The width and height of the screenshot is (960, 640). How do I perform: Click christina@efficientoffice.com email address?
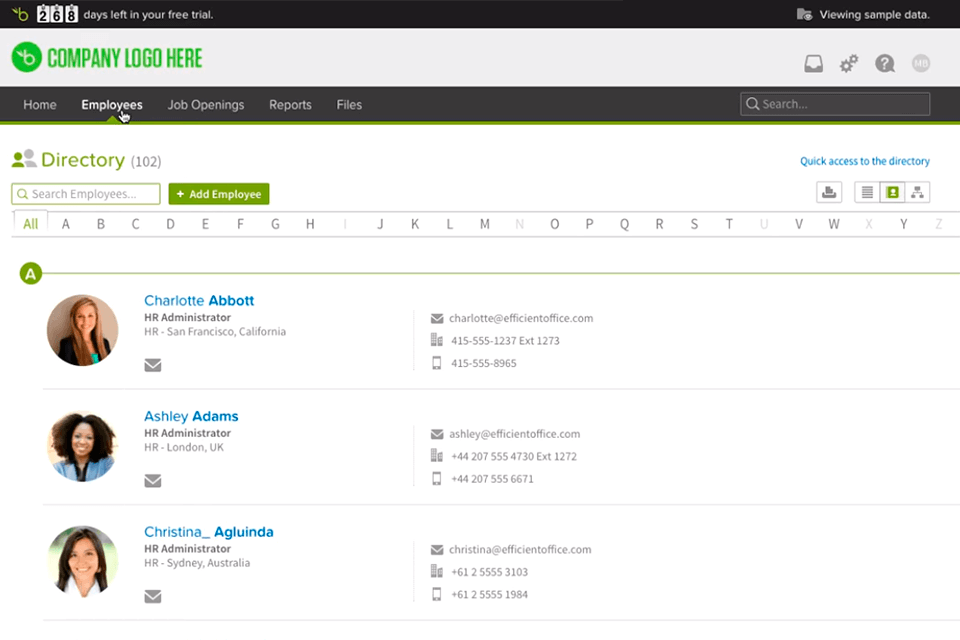[x=520, y=549]
